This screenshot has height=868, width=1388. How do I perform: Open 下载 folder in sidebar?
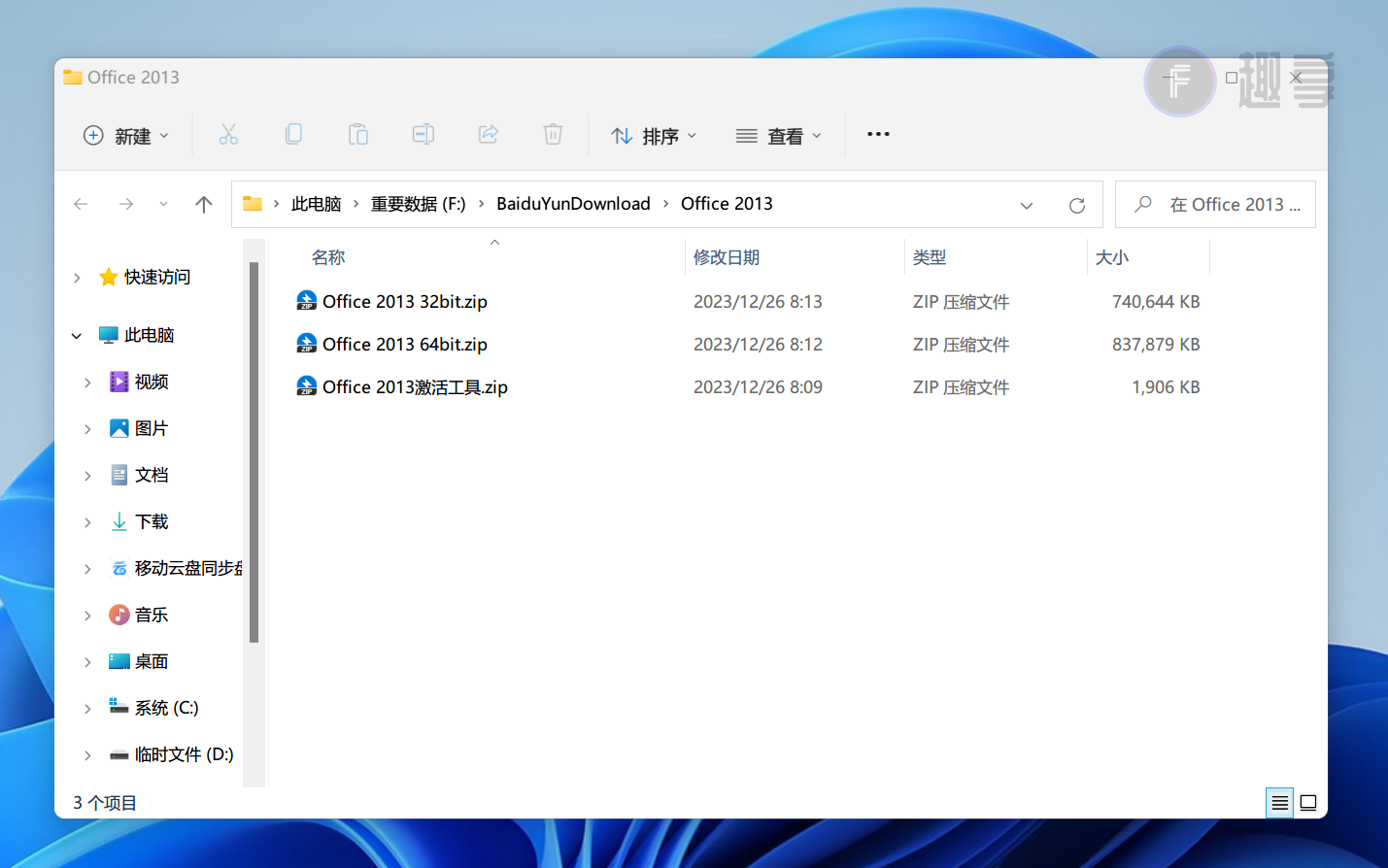tap(139, 522)
